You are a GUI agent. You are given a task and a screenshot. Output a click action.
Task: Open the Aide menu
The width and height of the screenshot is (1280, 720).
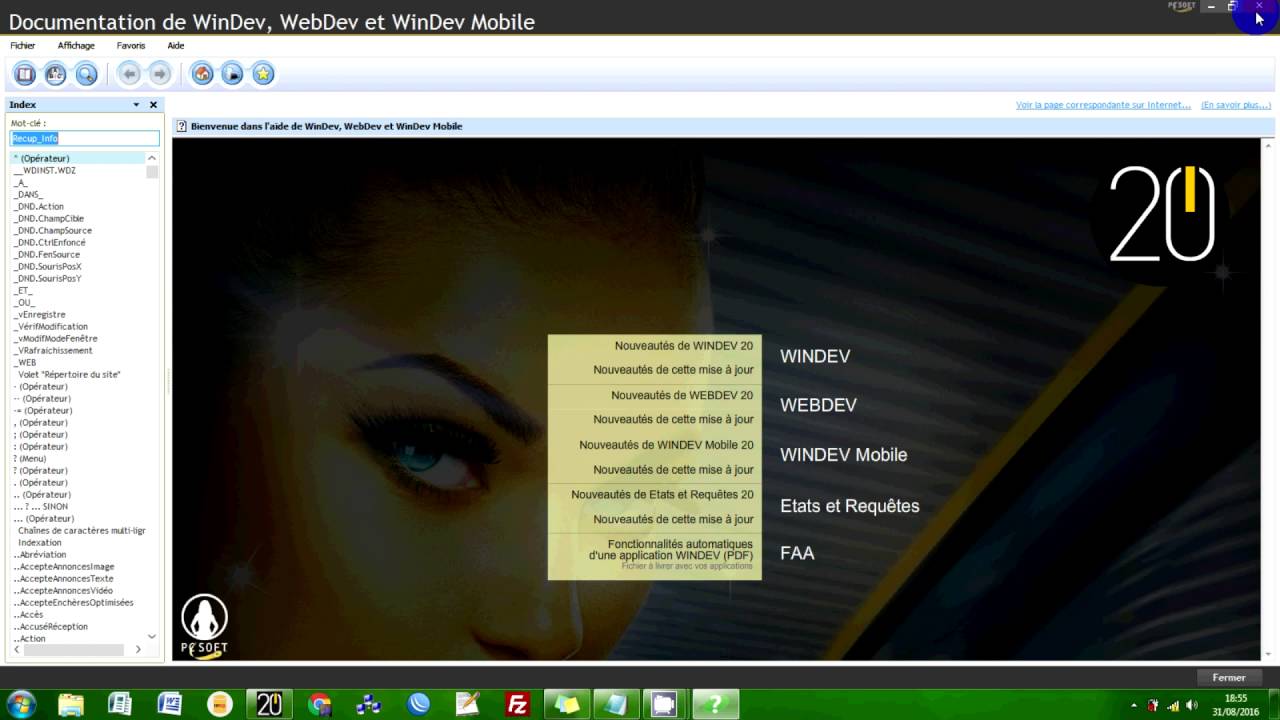(176, 45)
